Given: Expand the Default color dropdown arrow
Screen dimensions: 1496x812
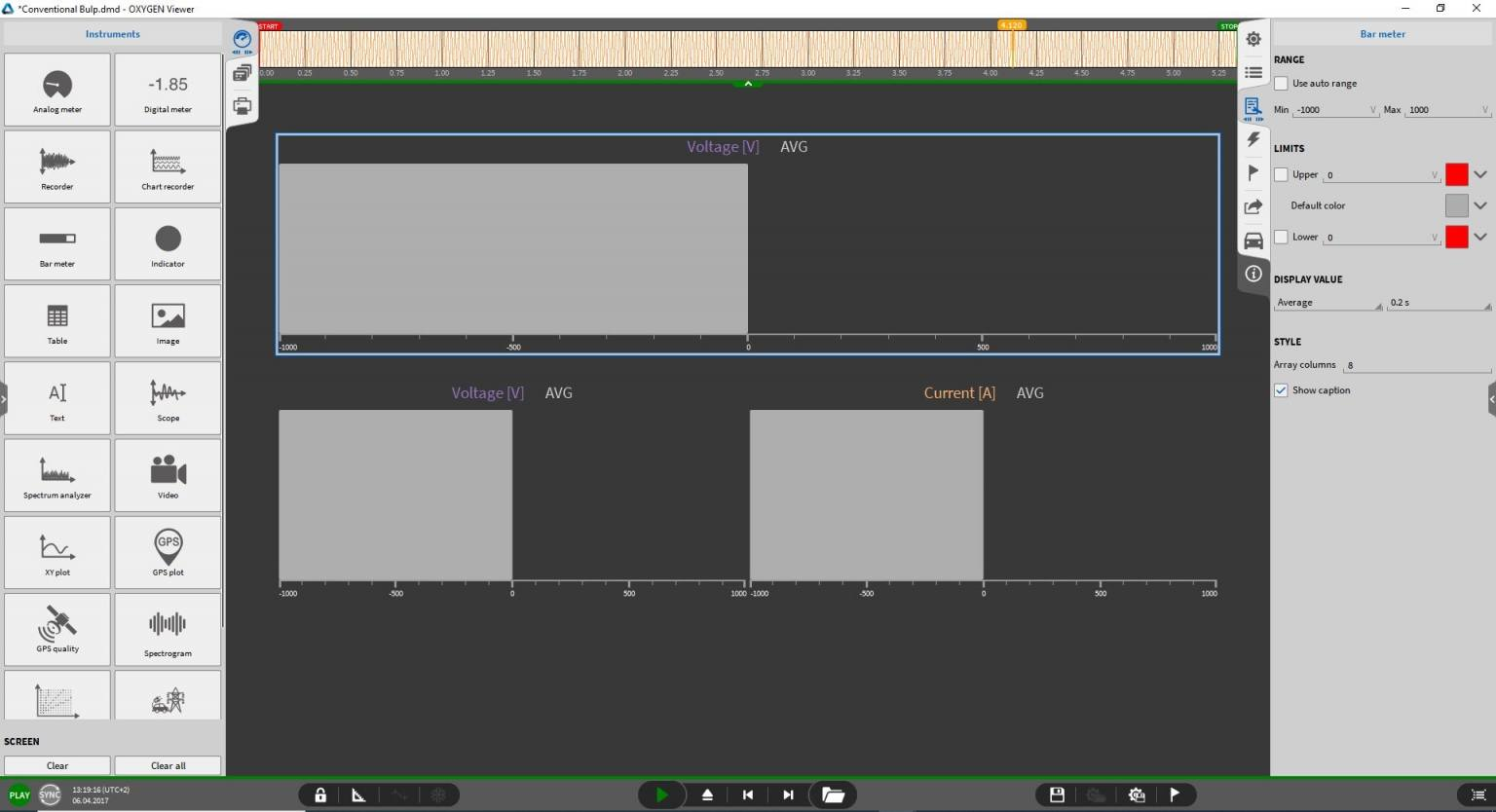Looking at the screenshot, I should [1480, 205].
